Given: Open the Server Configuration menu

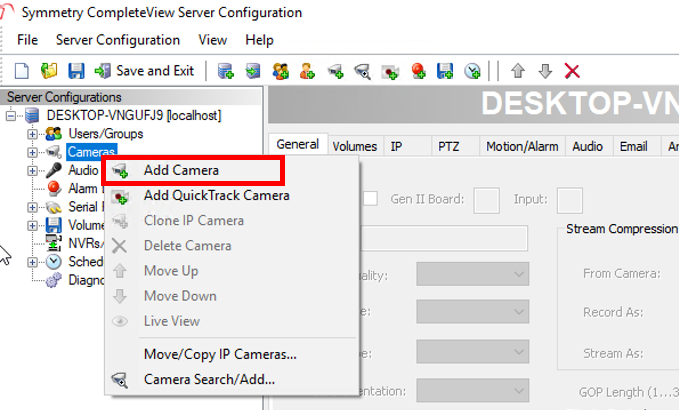Looking at the screenshot, I should click(118, 40).
